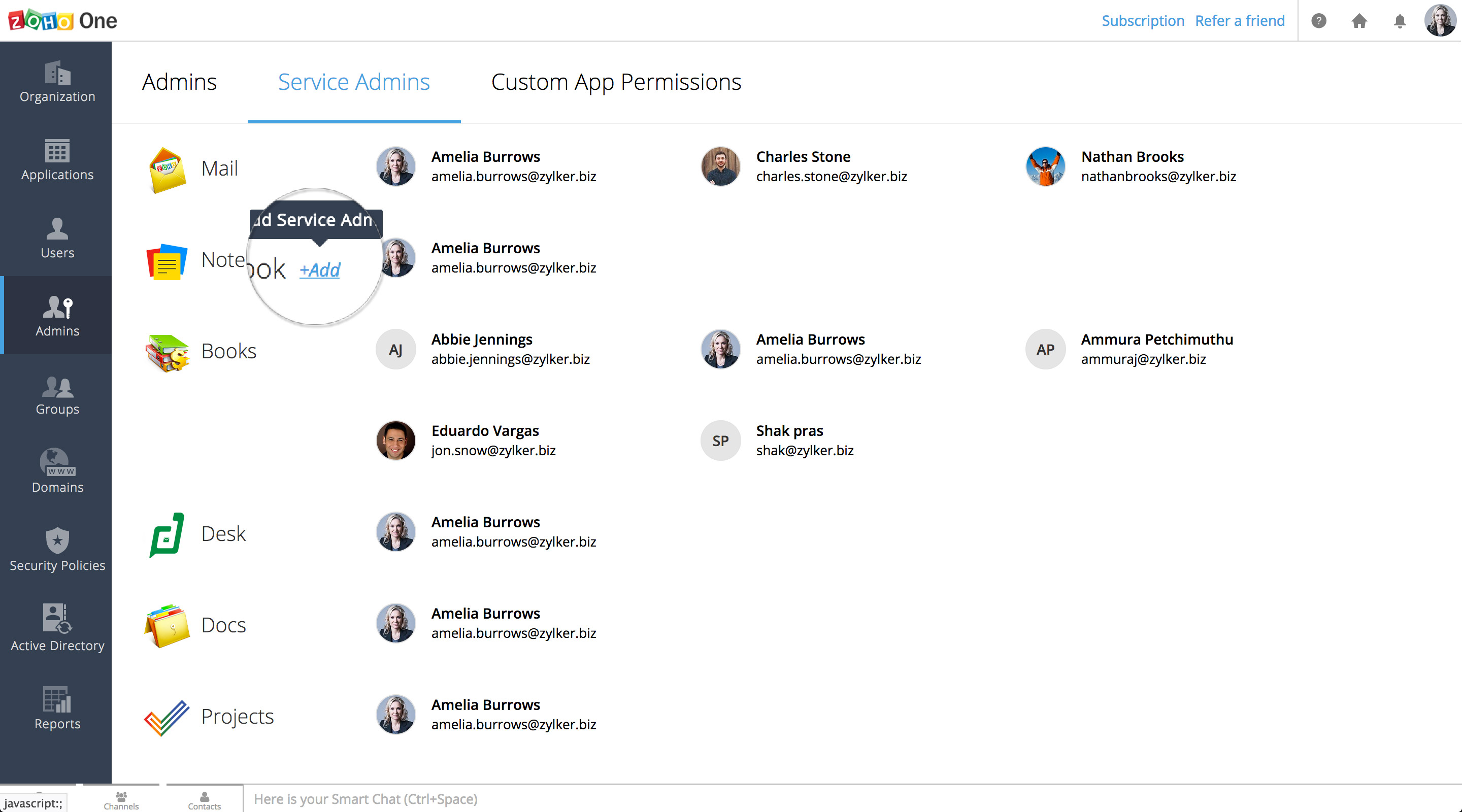The image size is (1462, 812).
Task: Switch to the Admins tab
Action: (179, 82)
